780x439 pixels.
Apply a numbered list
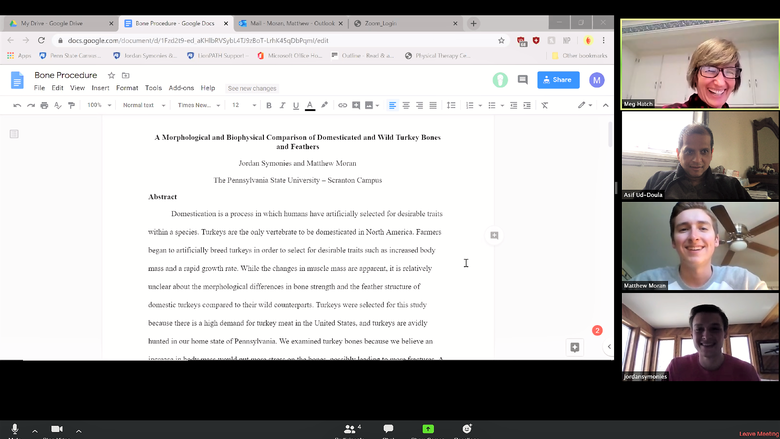tap(469, 105)
